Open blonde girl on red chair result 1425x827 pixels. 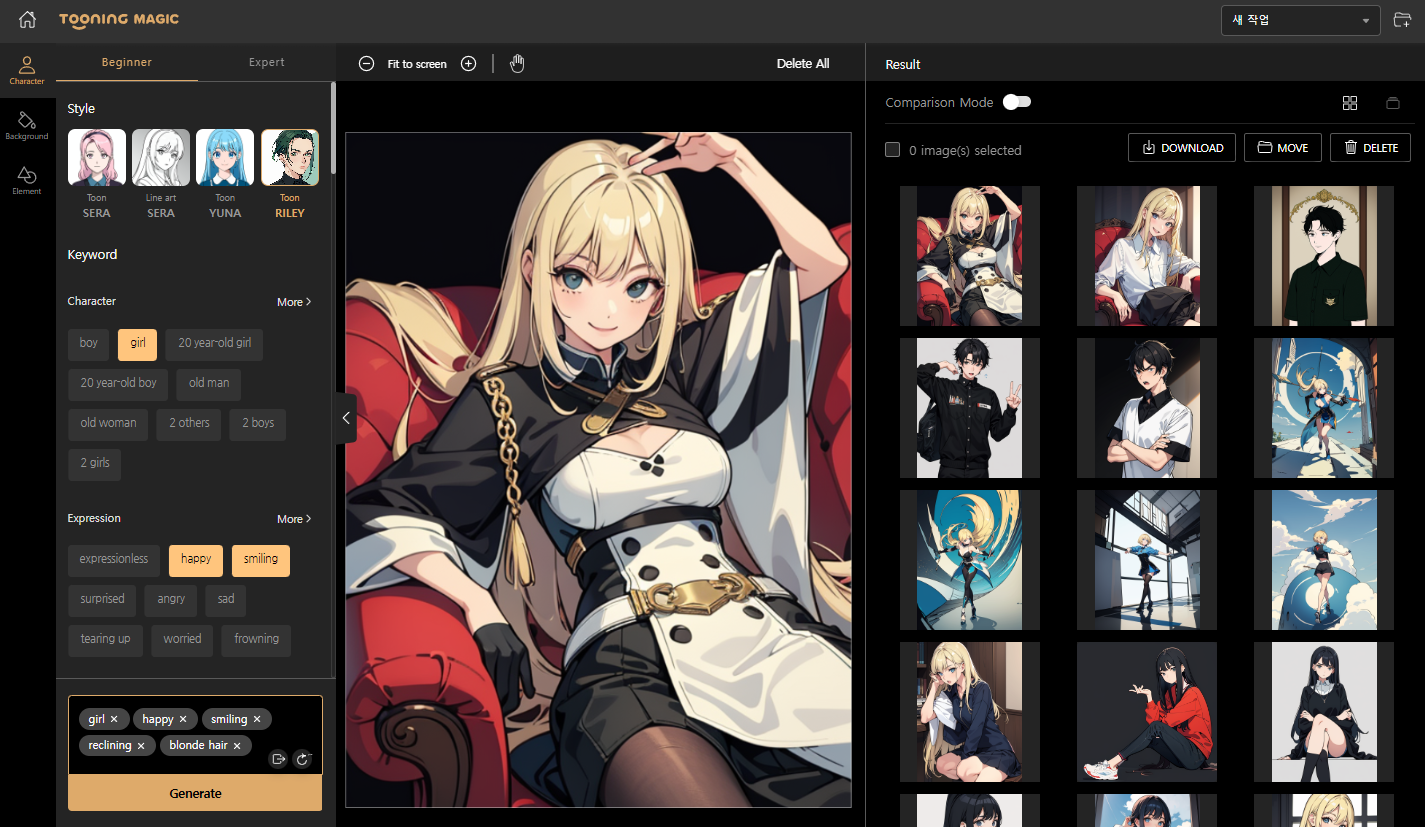969,256
